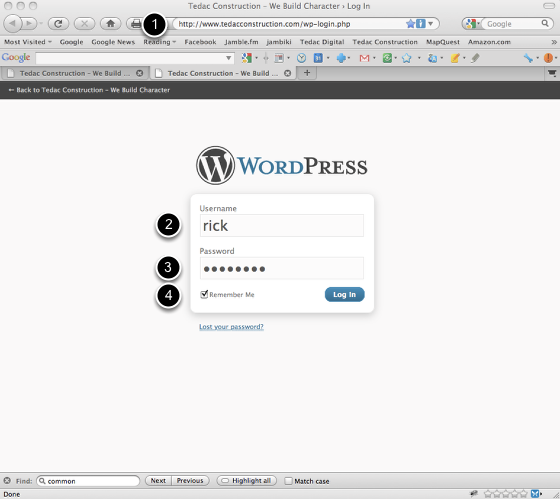Click the Password input field
Image resolution: width=560 pixels, height=499 pixels.
point(282,268)
